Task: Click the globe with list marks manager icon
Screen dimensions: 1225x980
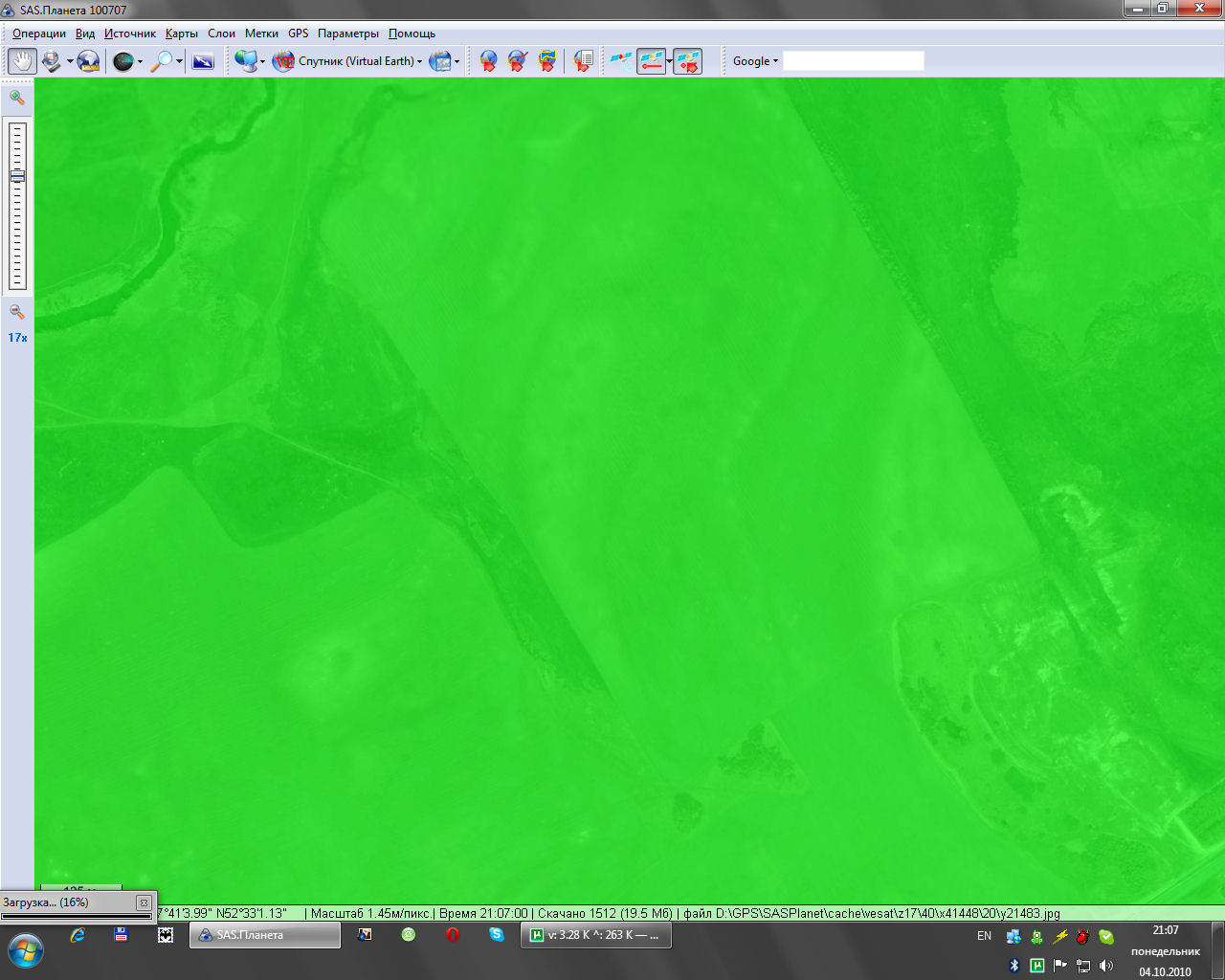Action: tap(583, 61)
